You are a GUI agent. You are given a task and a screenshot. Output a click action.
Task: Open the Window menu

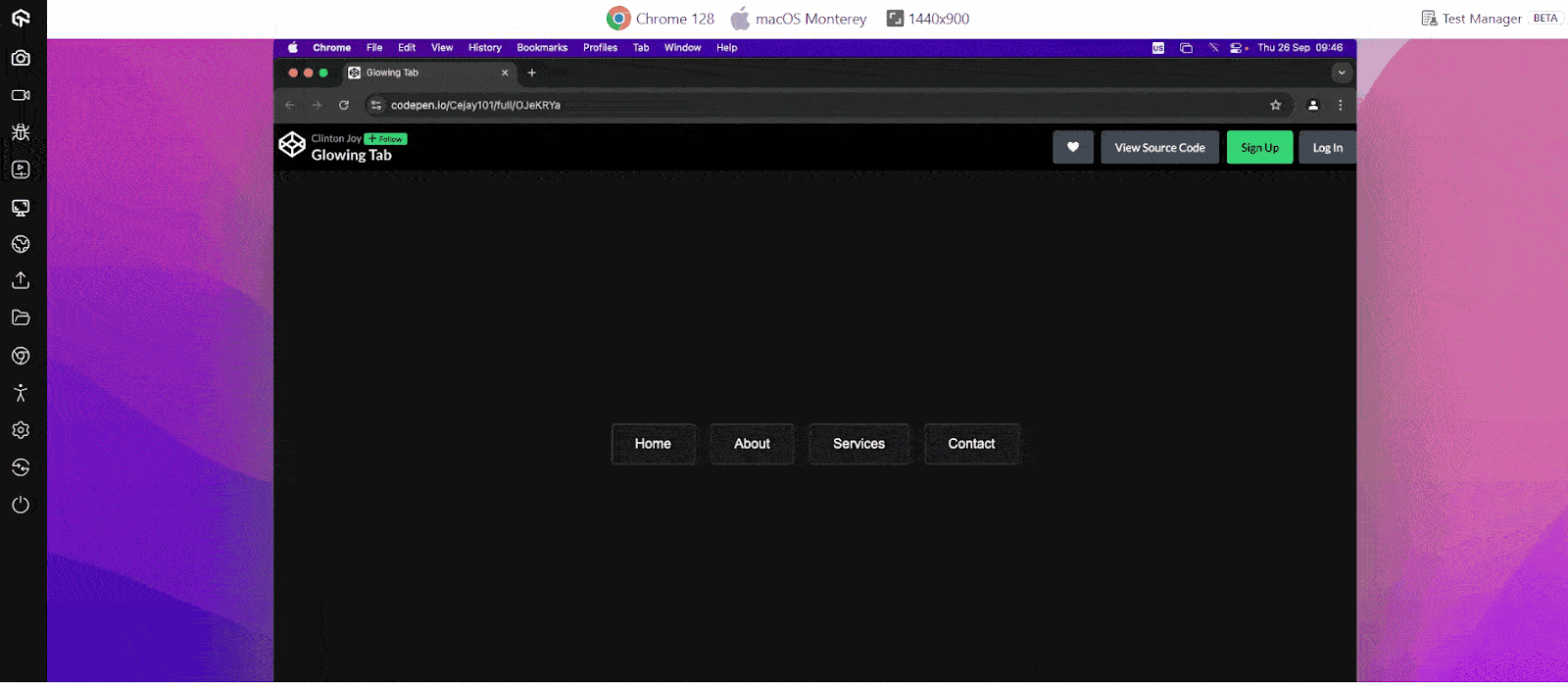pos(682,47)
